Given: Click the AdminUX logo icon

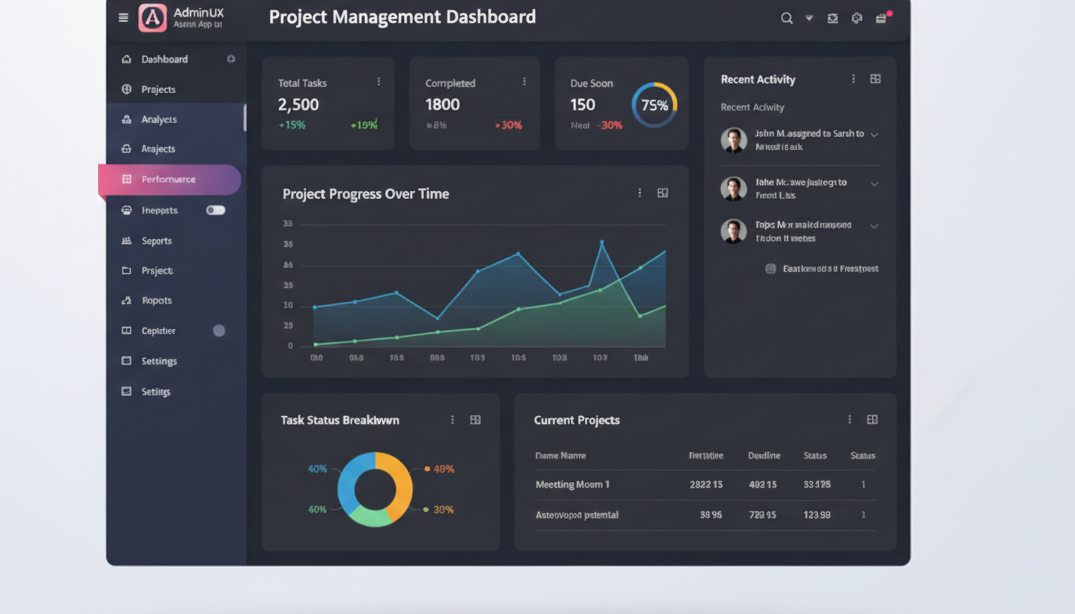Looking at the screenshot, I should coord(152,18).
